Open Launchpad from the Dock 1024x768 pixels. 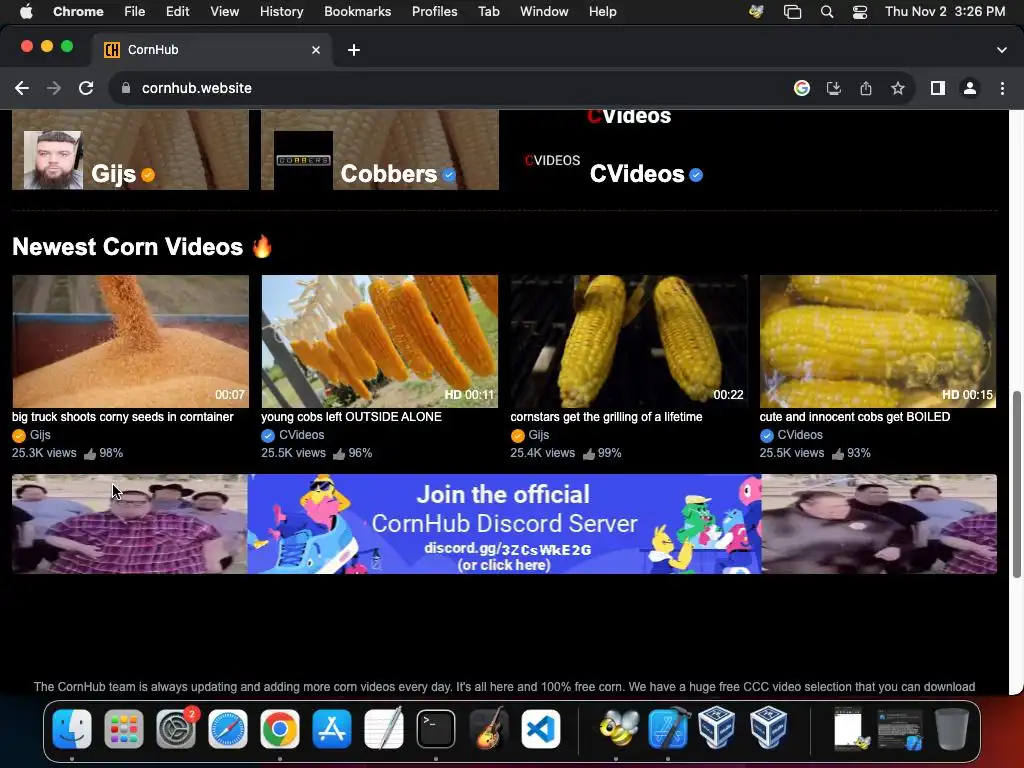pyautogui.click(x=123, y=729)
